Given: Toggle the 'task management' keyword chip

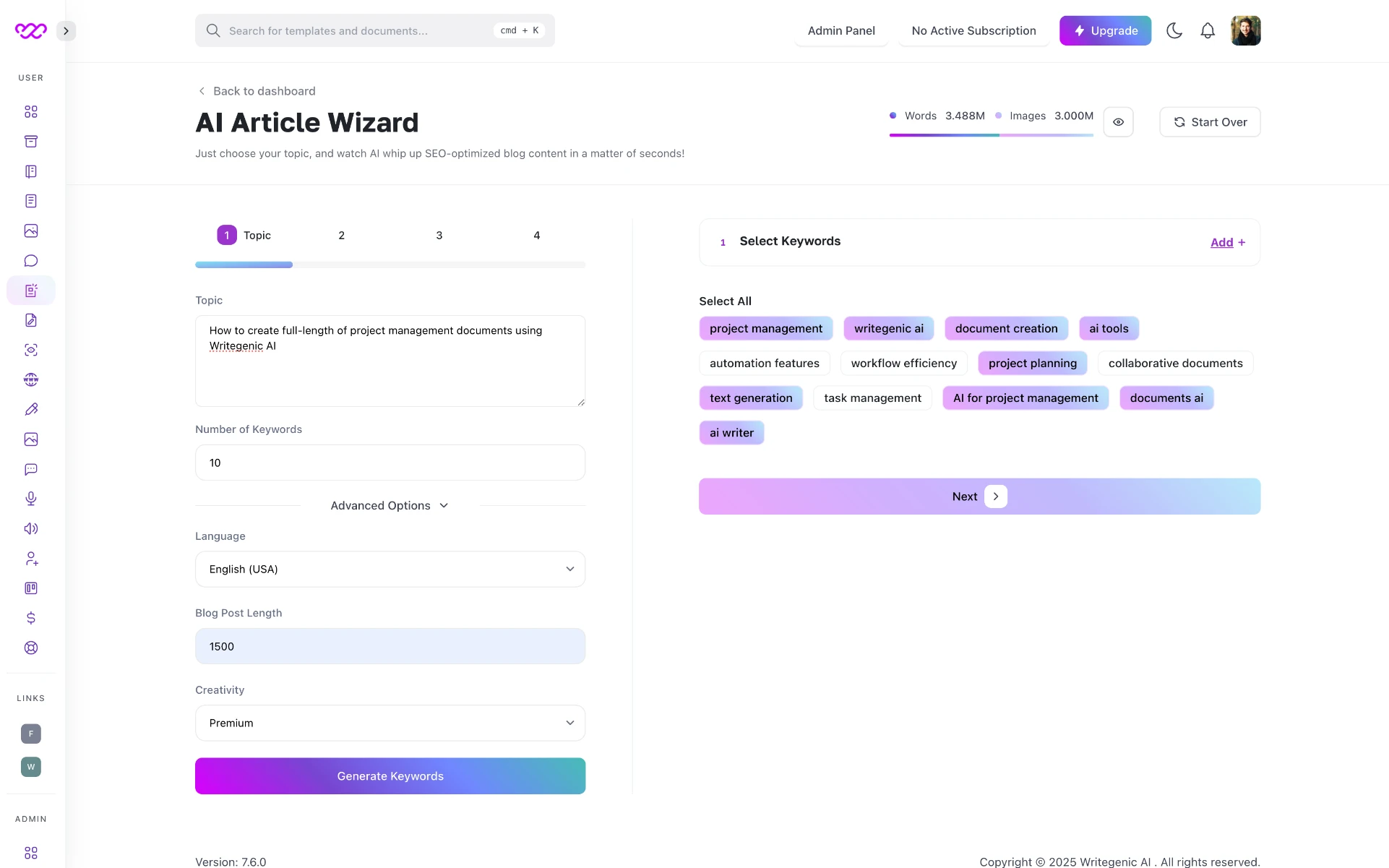Looking at the screenshot, I should pyautogui.click(x=872, y=398).
